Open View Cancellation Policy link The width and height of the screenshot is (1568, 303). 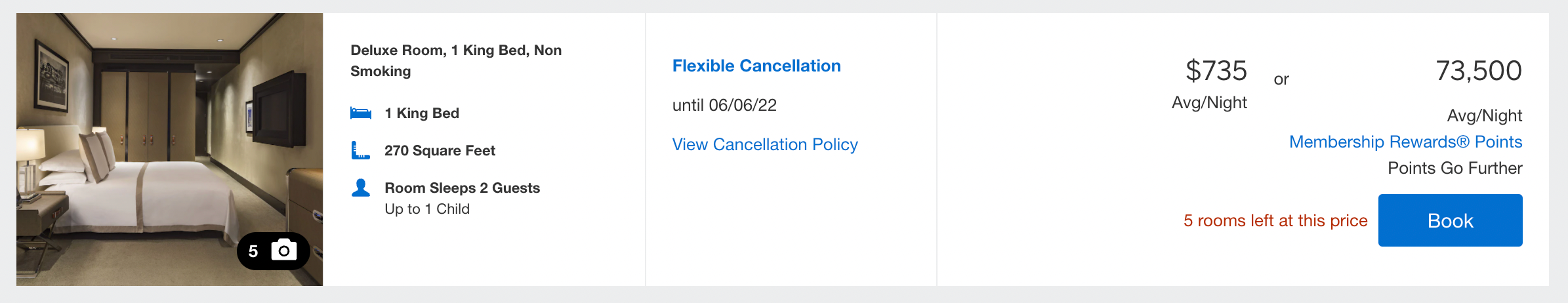pos(765,144)
